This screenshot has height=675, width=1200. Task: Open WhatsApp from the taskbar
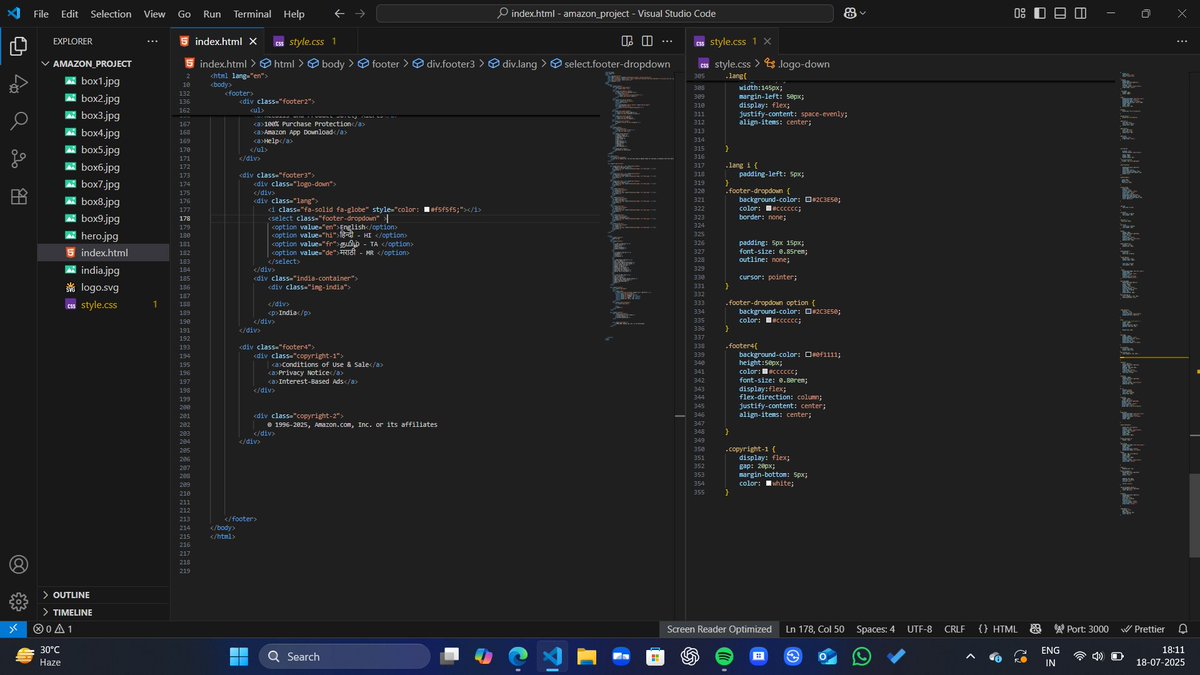[862, 656]
